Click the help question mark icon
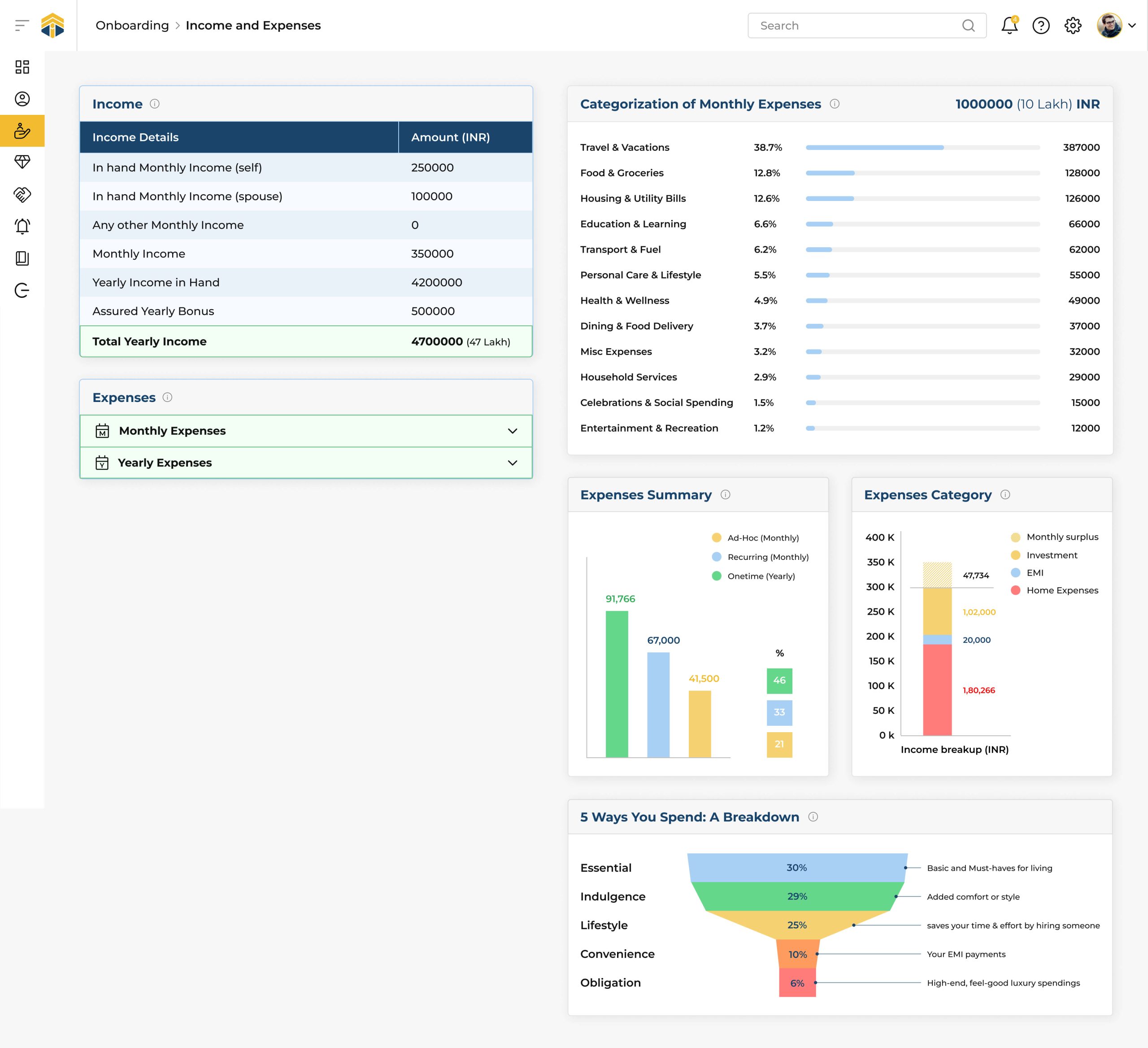This screenshot has width=1148, height=1048. (x=1041, y=26)
